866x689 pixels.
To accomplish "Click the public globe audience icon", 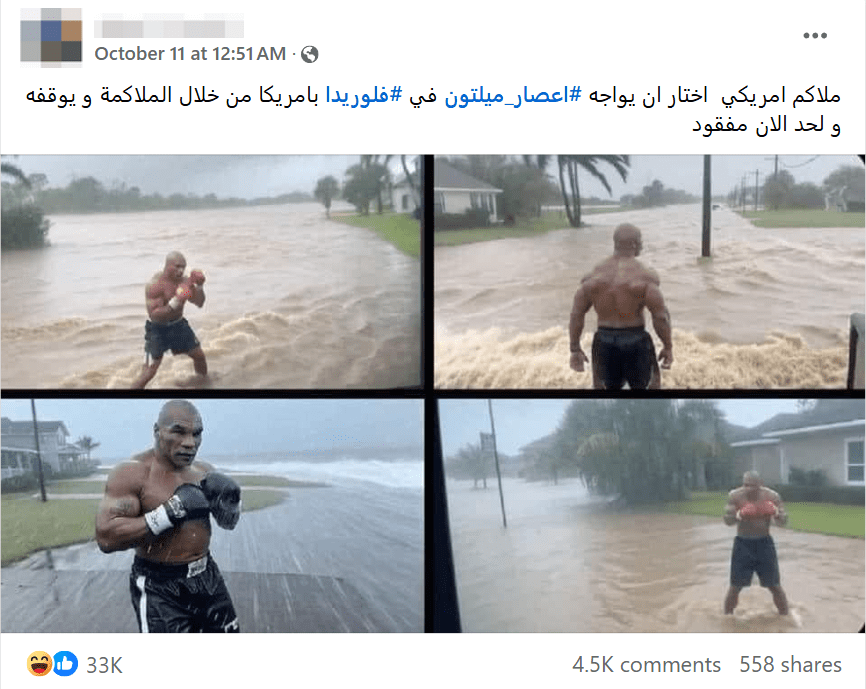I will pyautogui.click(x=310, y=54).
